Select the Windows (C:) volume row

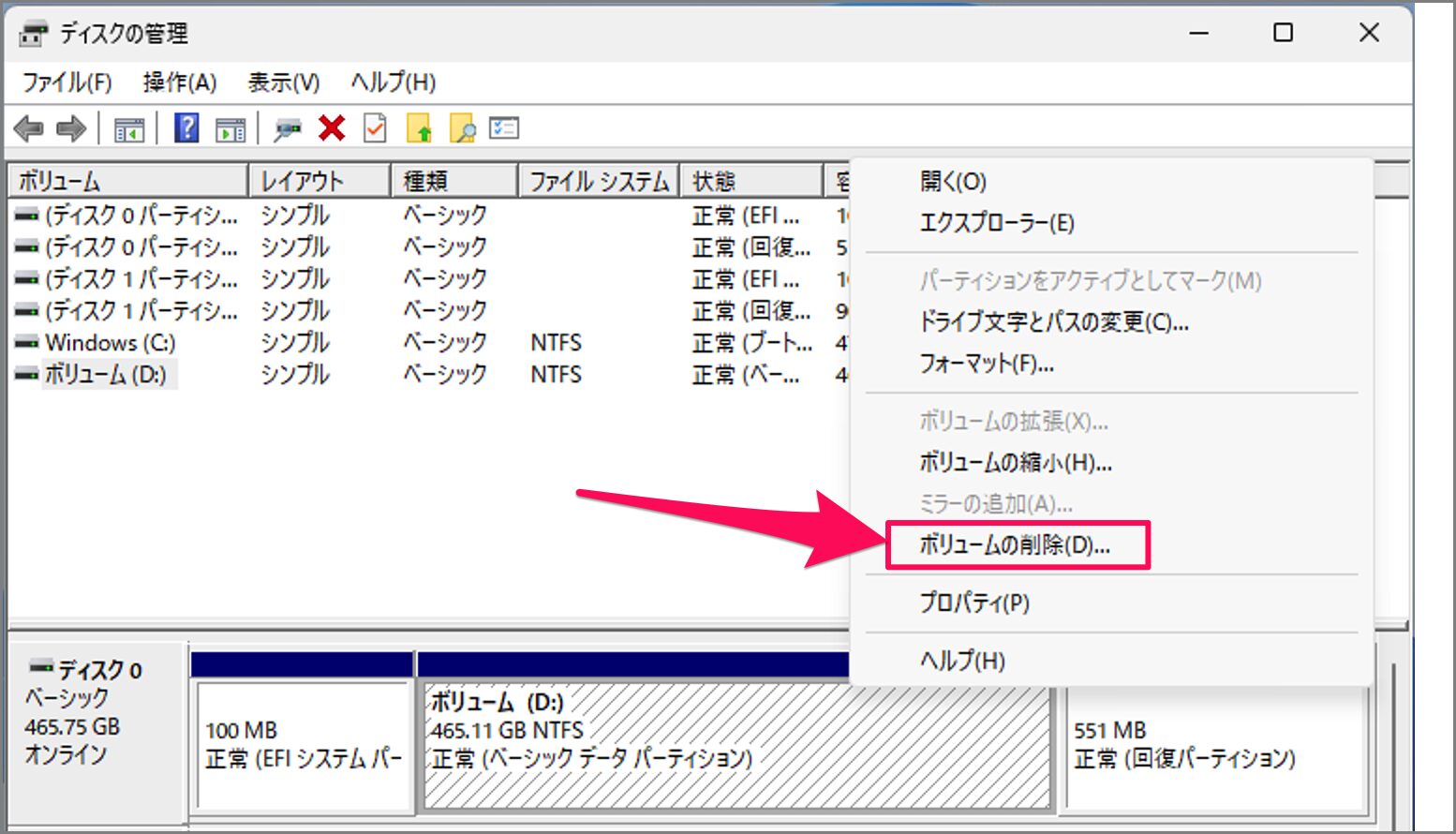pos(112,343)
